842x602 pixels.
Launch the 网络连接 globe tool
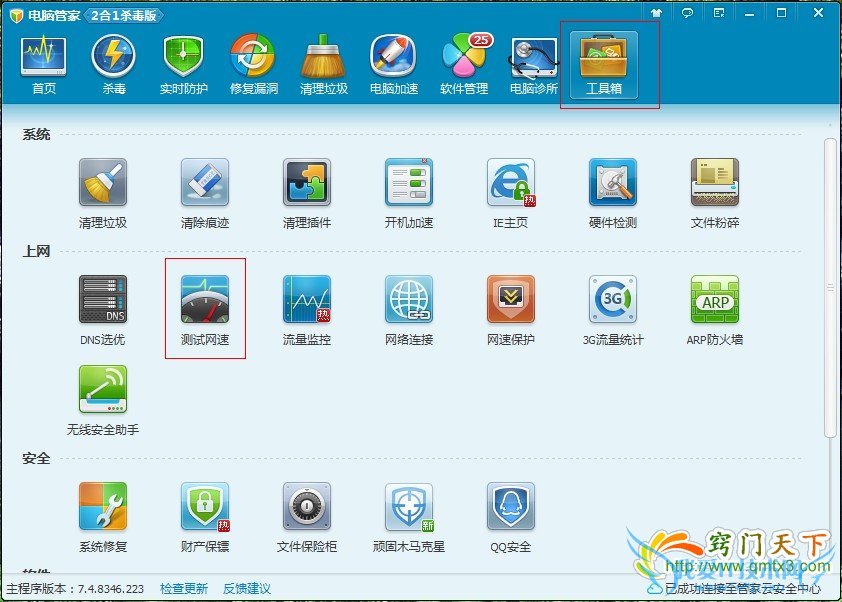[409, 310]
